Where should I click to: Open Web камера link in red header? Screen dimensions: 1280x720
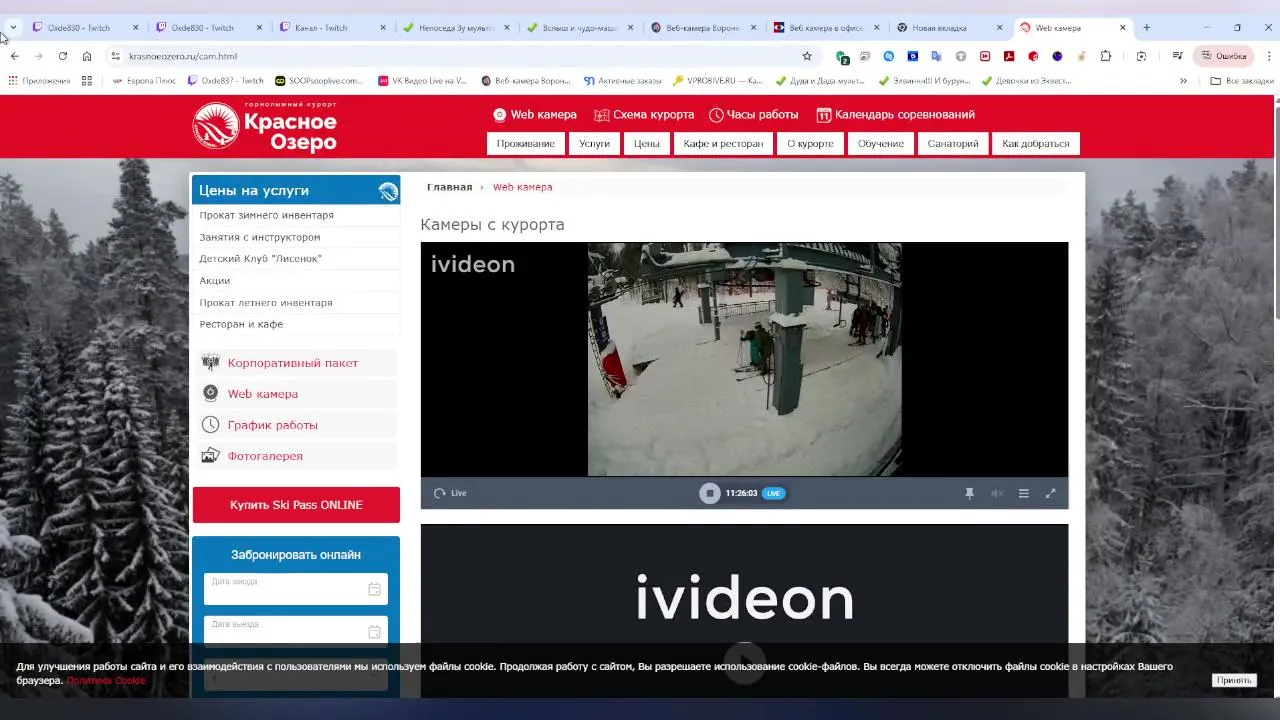(x=535, y=115)
